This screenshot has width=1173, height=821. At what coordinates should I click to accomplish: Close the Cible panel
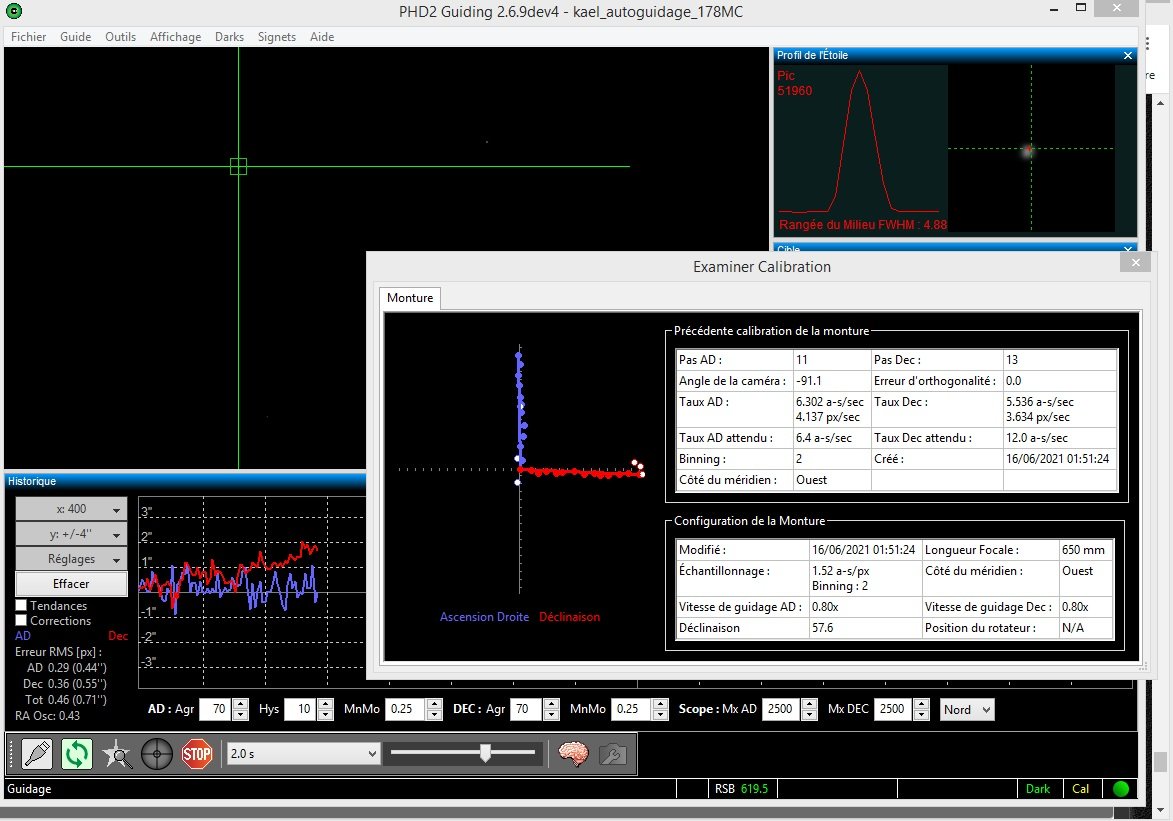(x=1128, y=249)
